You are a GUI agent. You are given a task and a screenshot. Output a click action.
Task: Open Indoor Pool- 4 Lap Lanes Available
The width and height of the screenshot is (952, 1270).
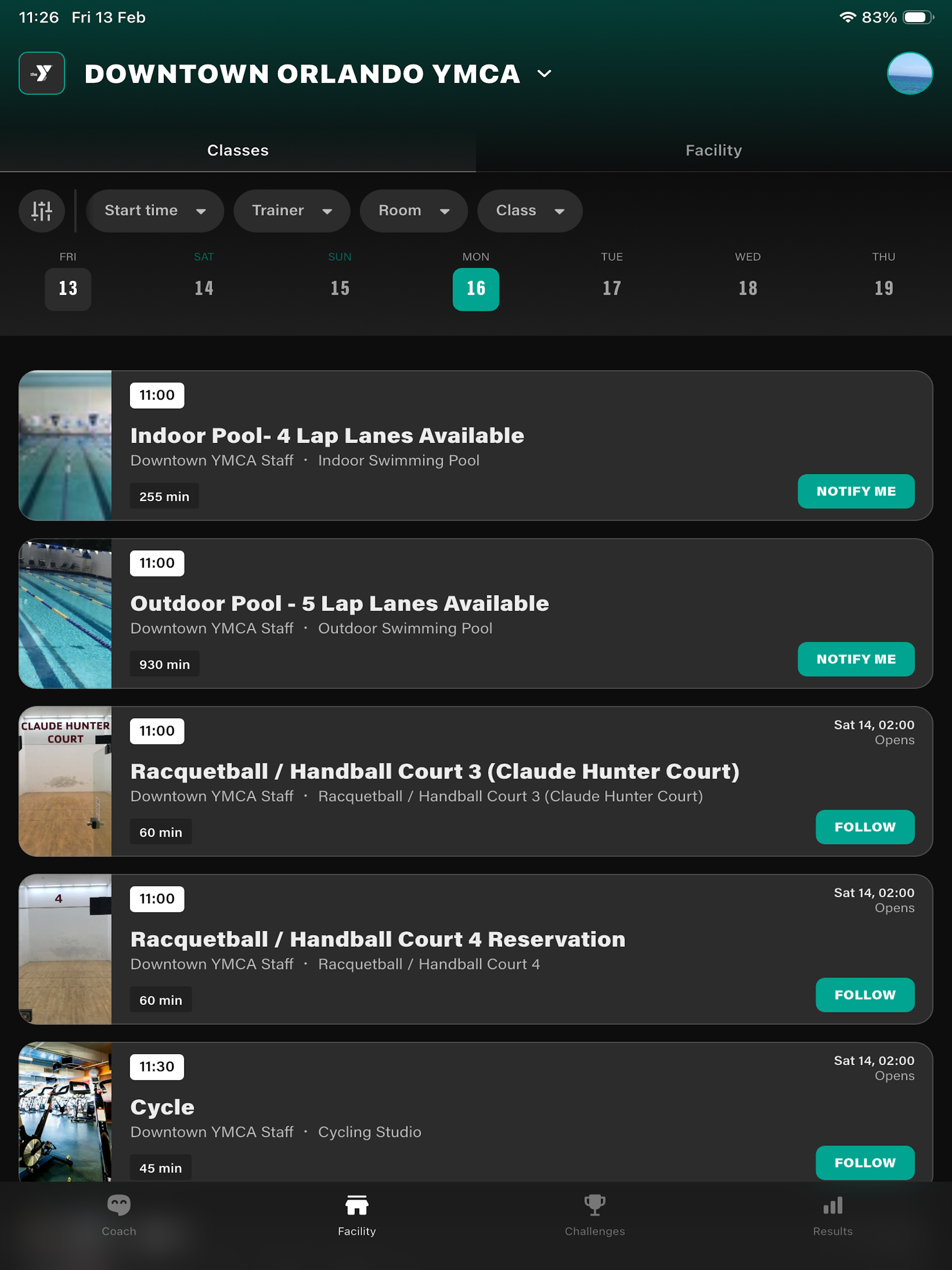pos(327,436)
